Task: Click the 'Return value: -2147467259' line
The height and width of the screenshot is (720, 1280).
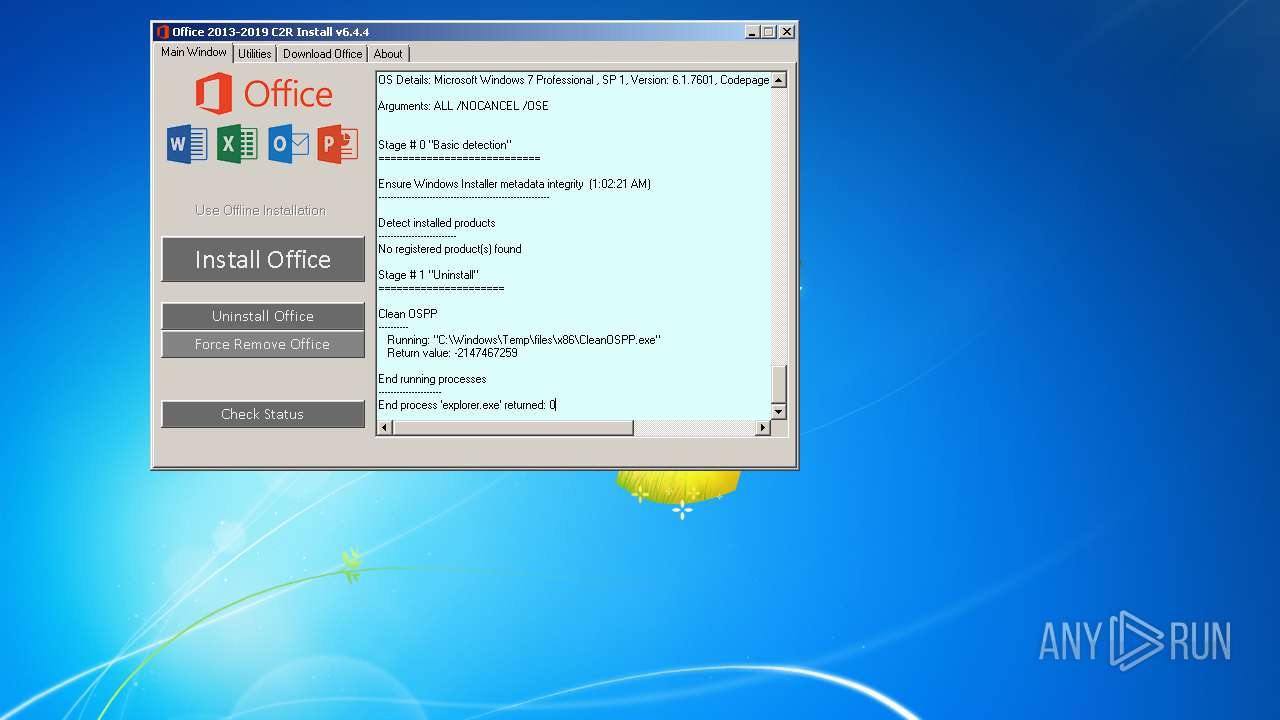Action: point(452,353)
